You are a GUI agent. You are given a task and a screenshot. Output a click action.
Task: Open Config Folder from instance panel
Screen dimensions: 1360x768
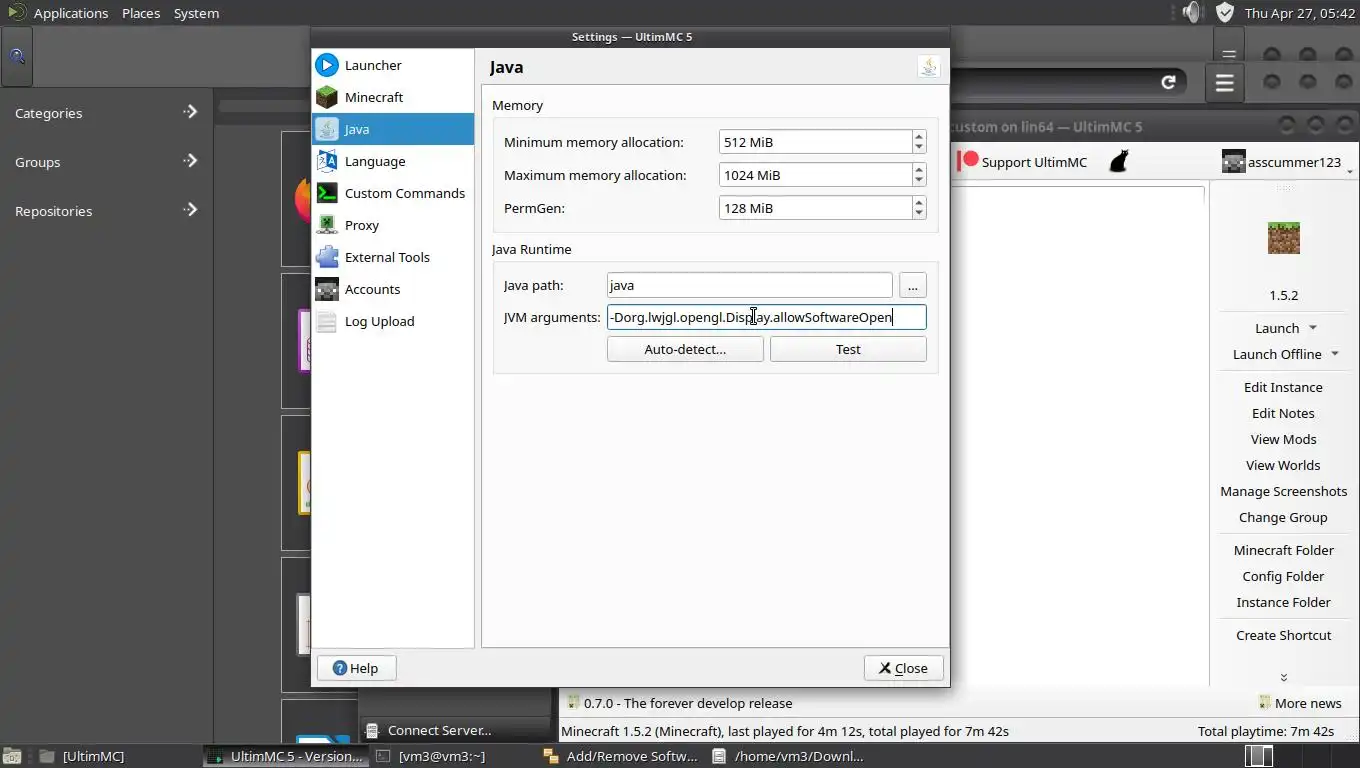(x=1283, y=576)
